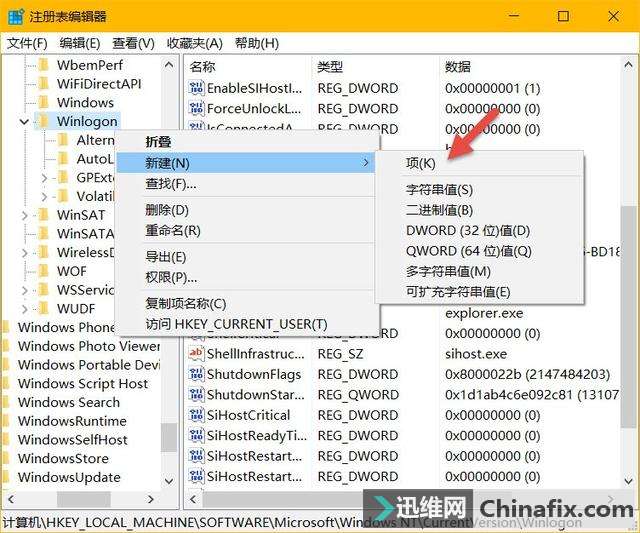Screen dimensions: 640x533
Task: Collapse the Winlogon tree node
Action: tap(24, 122)
